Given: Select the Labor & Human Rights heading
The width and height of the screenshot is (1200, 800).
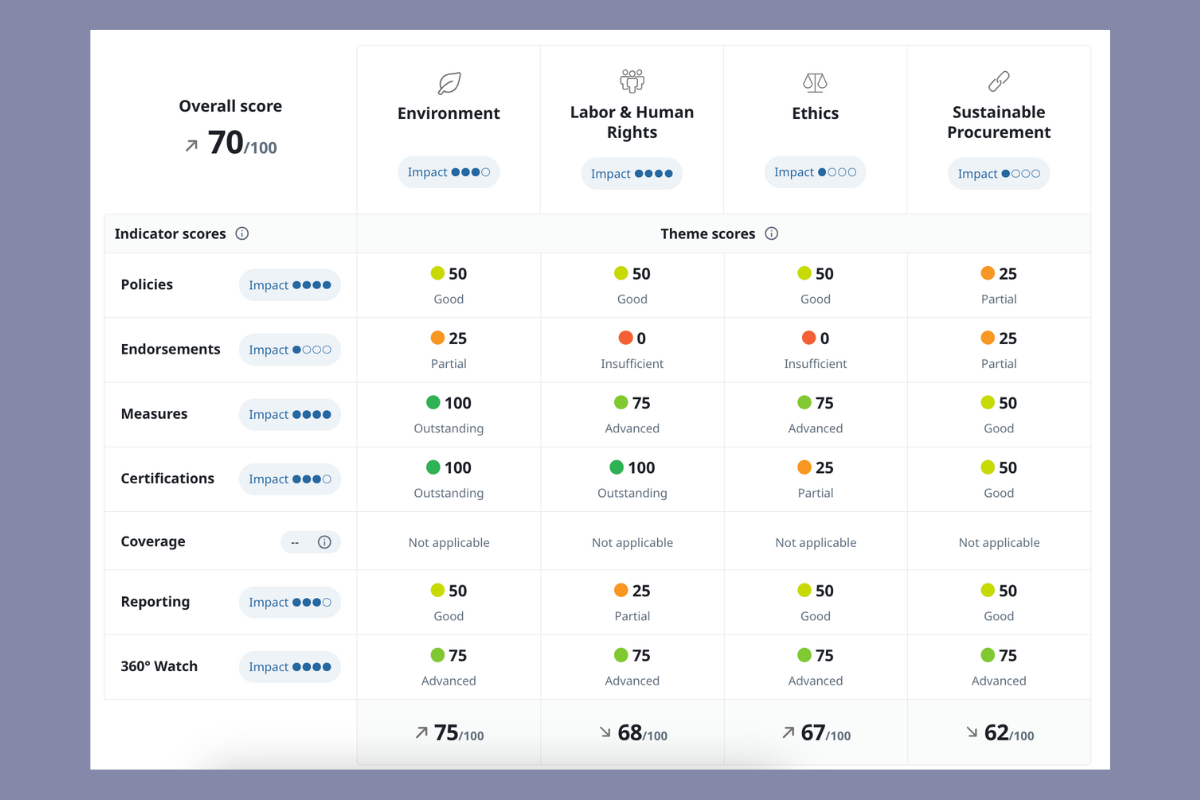Looking at the screenshot, I should [632, 122].
